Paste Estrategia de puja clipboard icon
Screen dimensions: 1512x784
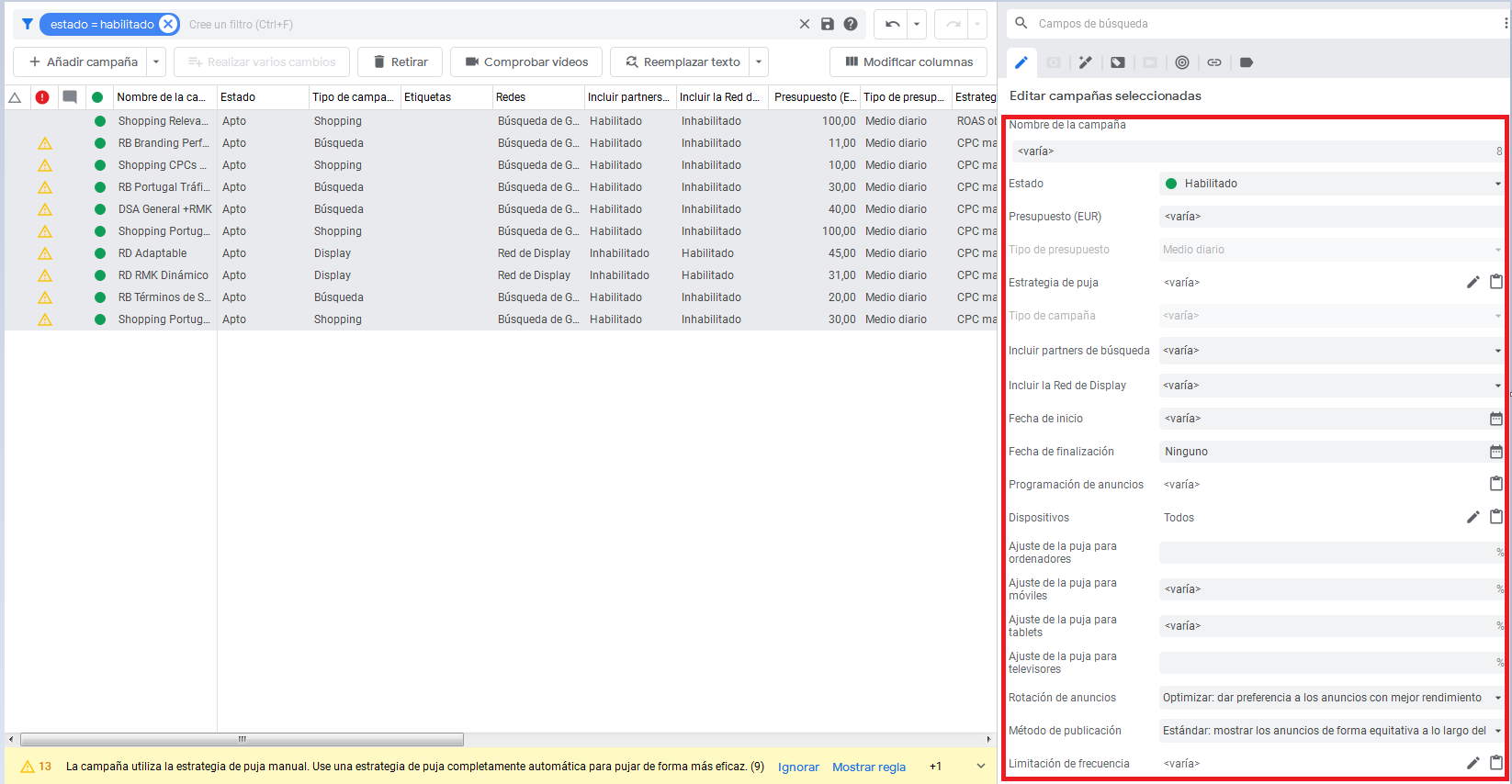click(x=1496, y=282)
